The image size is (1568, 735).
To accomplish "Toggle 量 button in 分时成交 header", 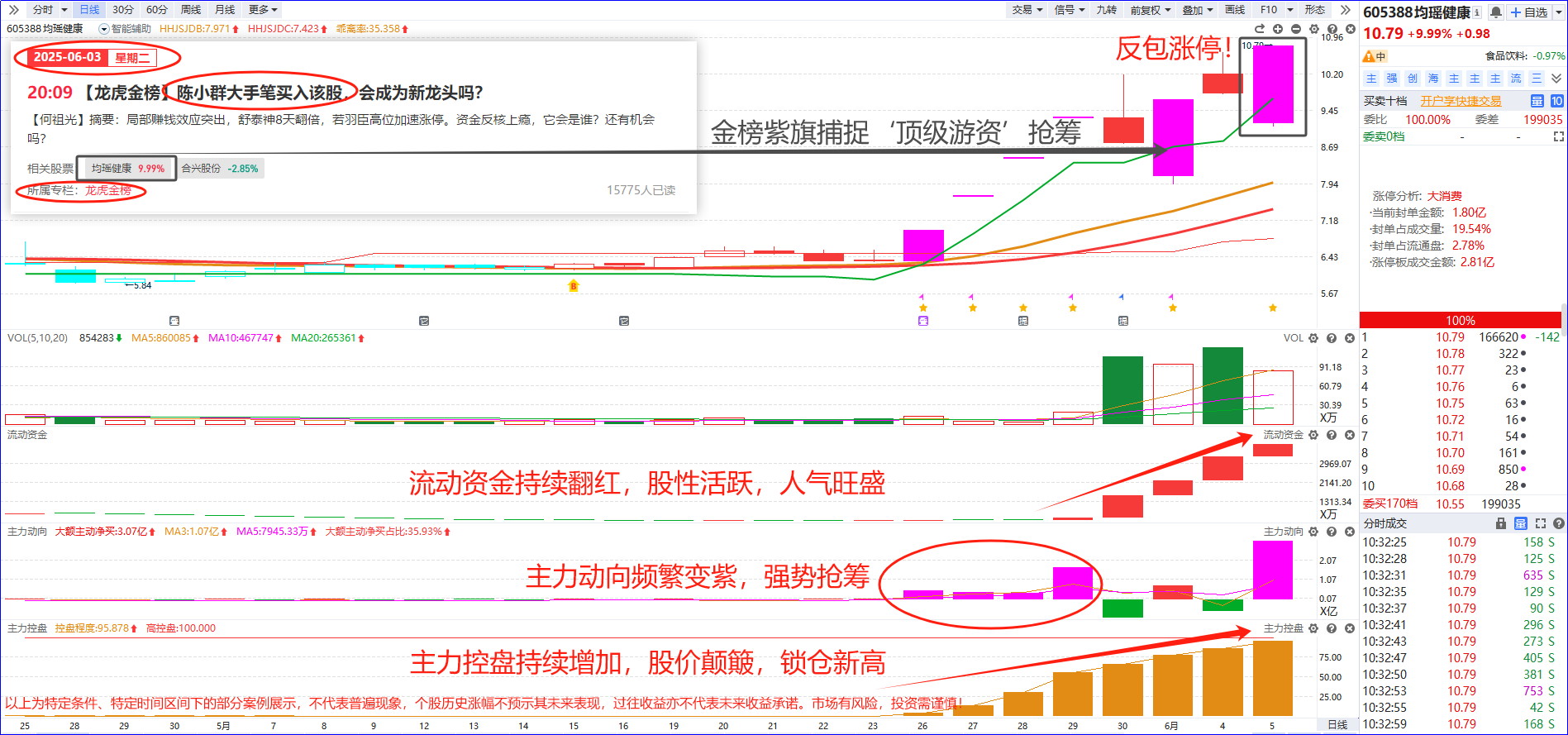I will coord(1520,523).
